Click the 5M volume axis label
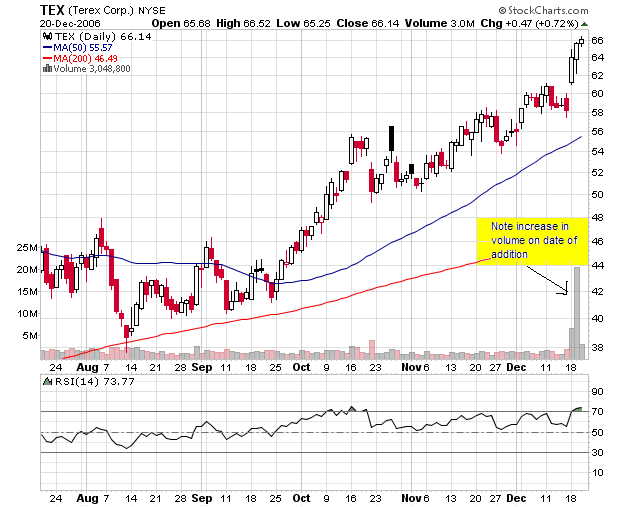This screenshot has width=620, height=507. tap(30, 335)
